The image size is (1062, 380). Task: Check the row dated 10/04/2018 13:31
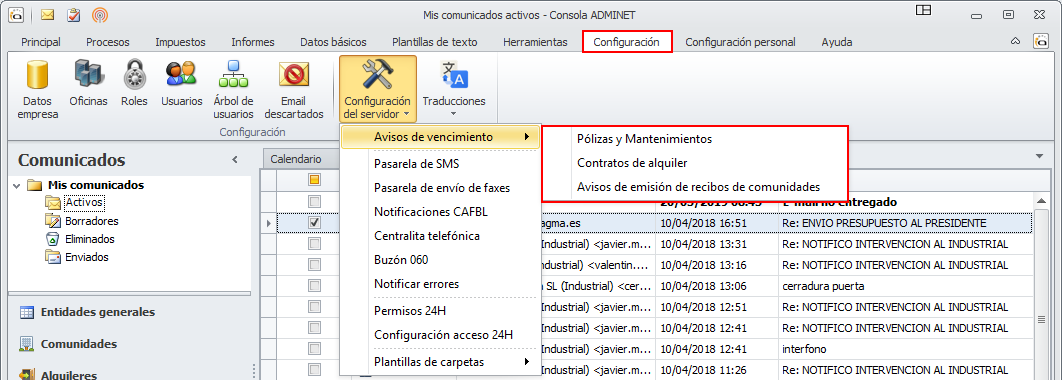point(314,243)
